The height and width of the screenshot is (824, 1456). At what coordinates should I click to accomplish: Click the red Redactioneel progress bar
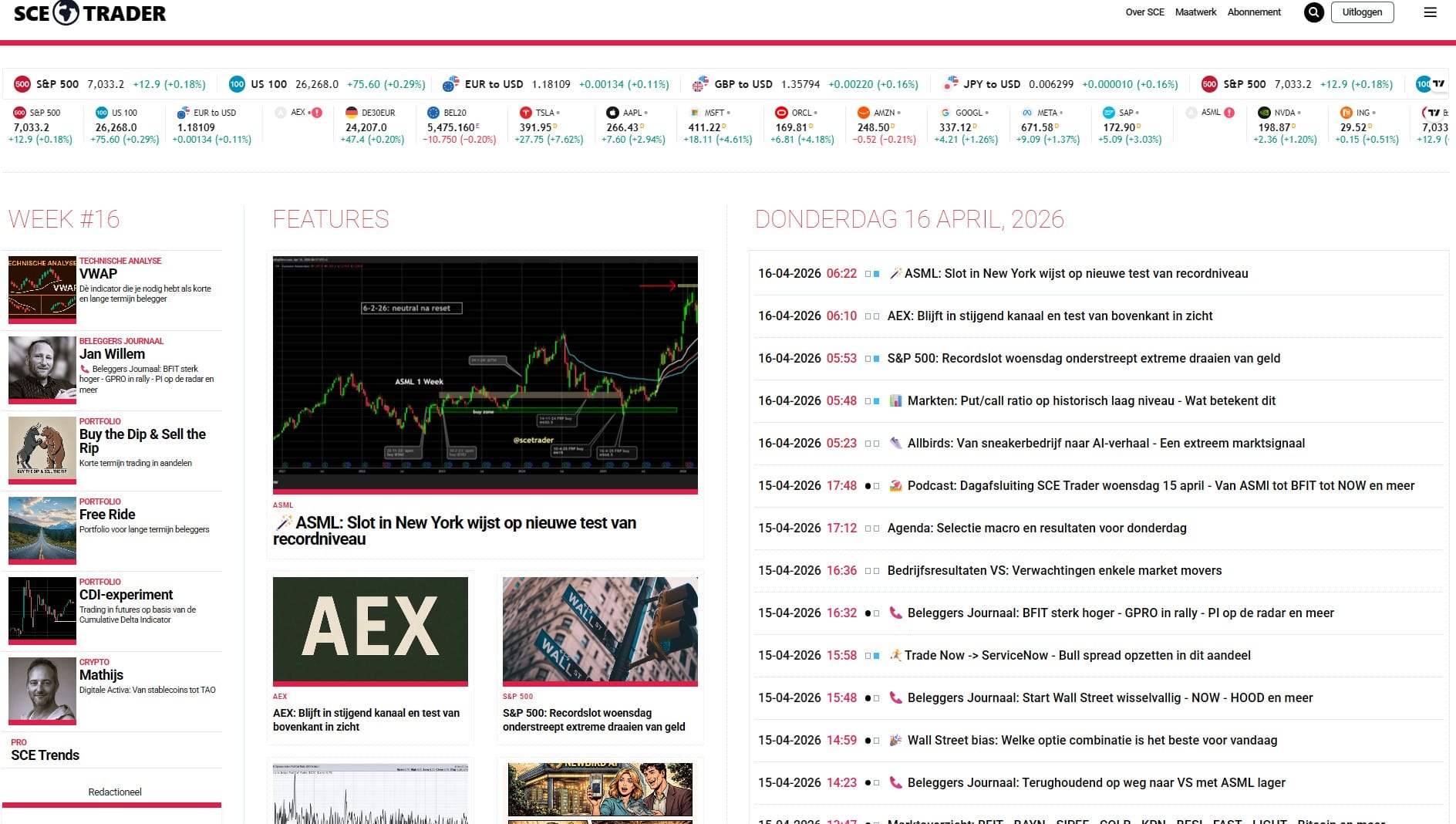(114, 805)
